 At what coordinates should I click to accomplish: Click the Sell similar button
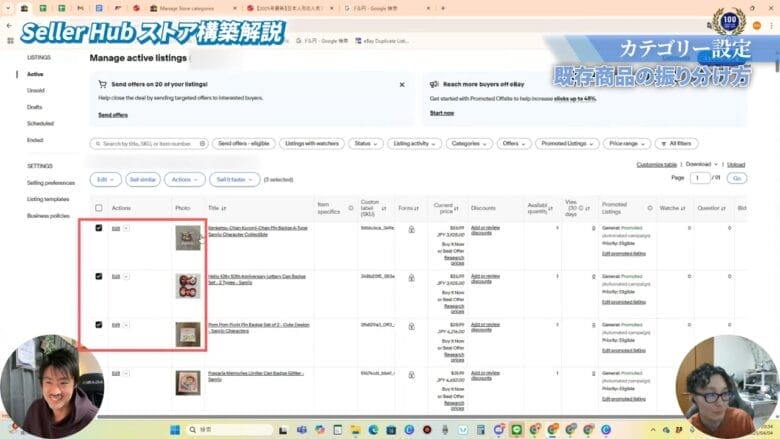click(143, 179)
